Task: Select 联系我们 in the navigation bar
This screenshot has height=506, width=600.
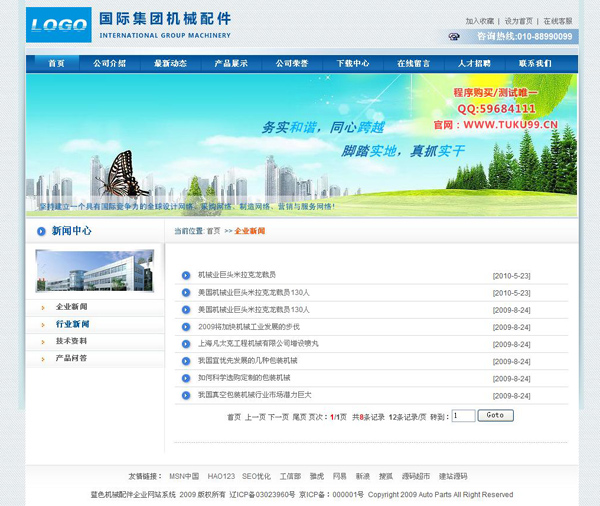Action: click(535, 64)
